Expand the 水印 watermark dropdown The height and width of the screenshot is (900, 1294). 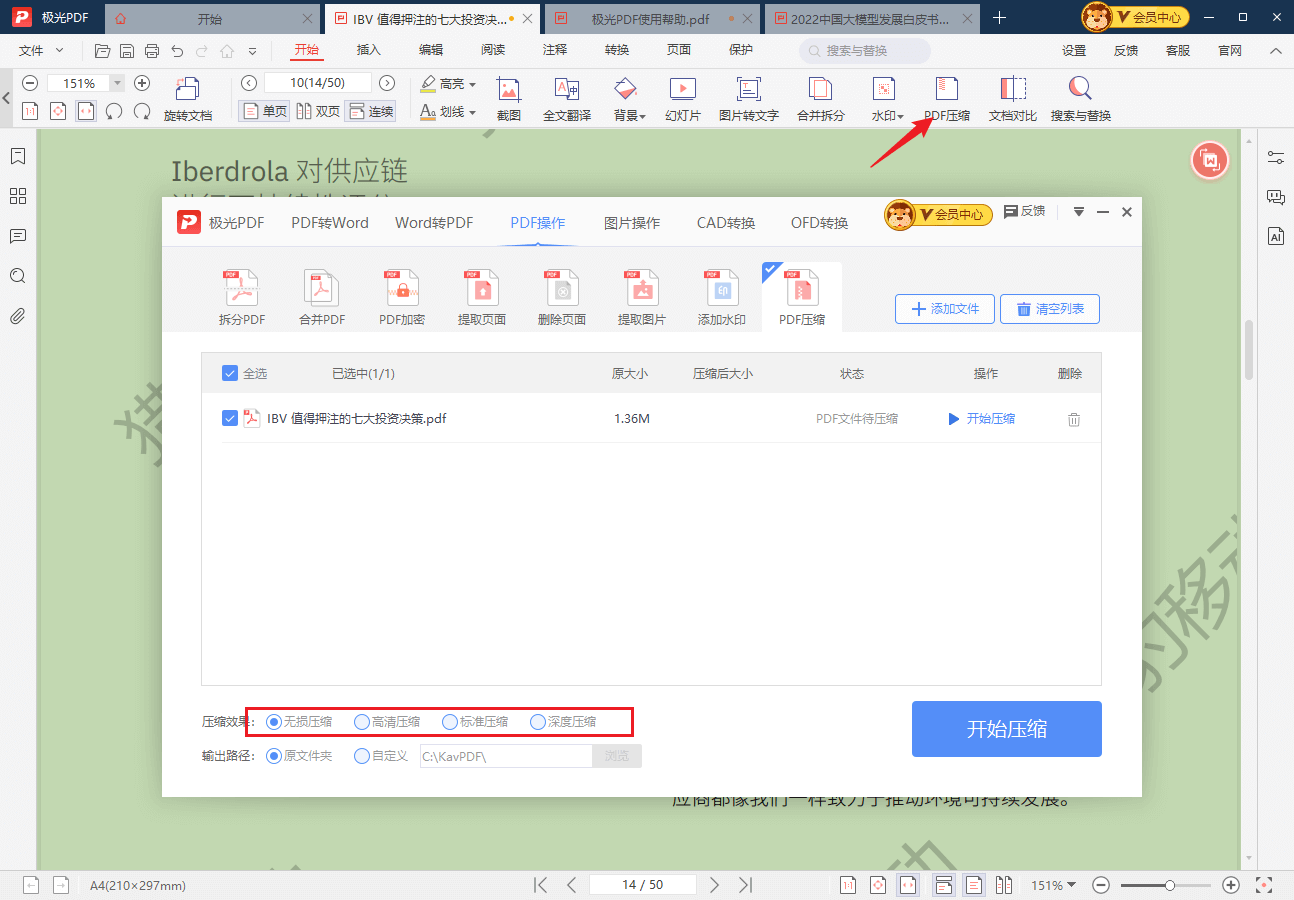[x=900, y=117]
